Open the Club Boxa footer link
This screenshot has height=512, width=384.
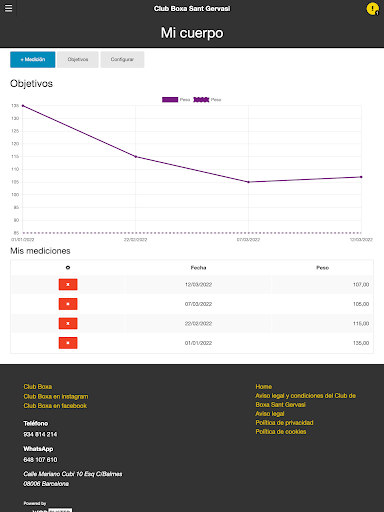coord(38,387)
